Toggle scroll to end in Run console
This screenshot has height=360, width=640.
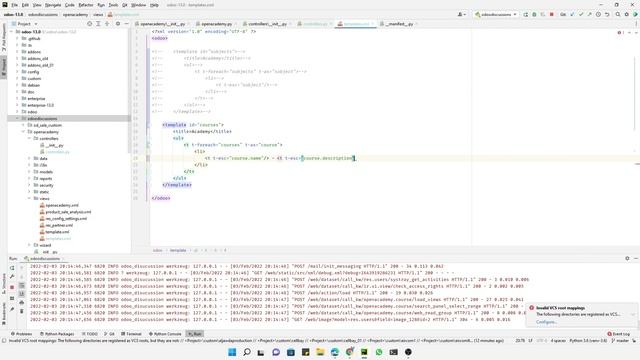pos(22,294)
